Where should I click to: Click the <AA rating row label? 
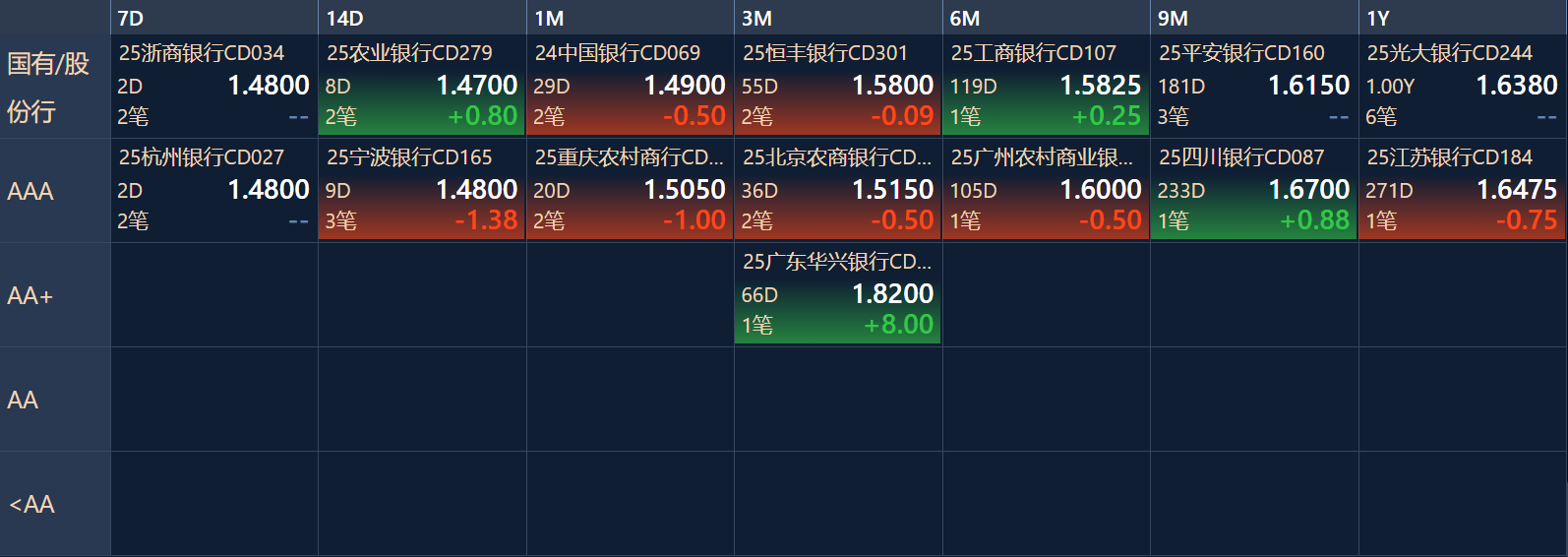[55, 504]
